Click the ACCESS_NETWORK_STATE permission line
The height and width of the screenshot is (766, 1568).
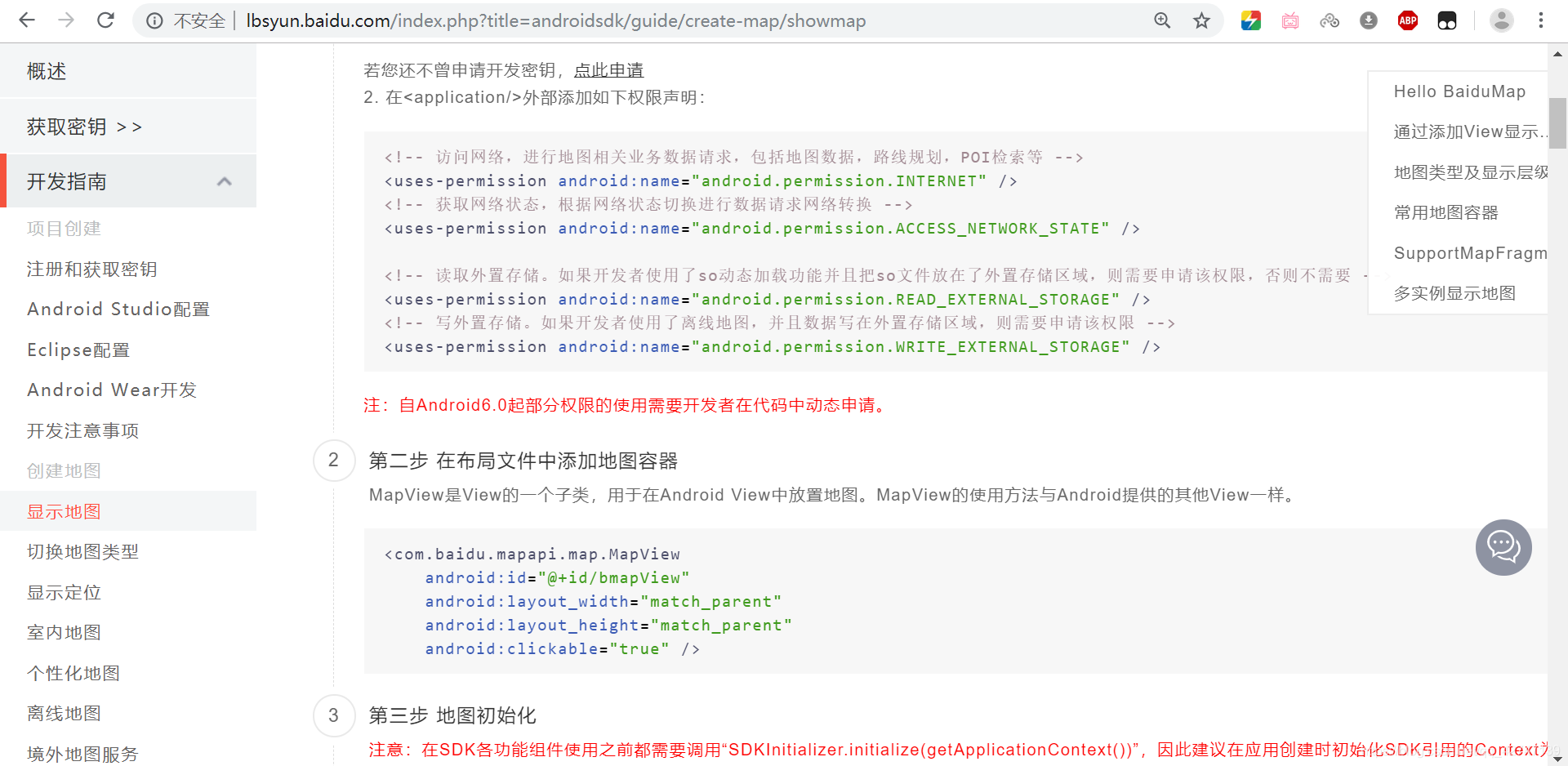coord(762,229)
